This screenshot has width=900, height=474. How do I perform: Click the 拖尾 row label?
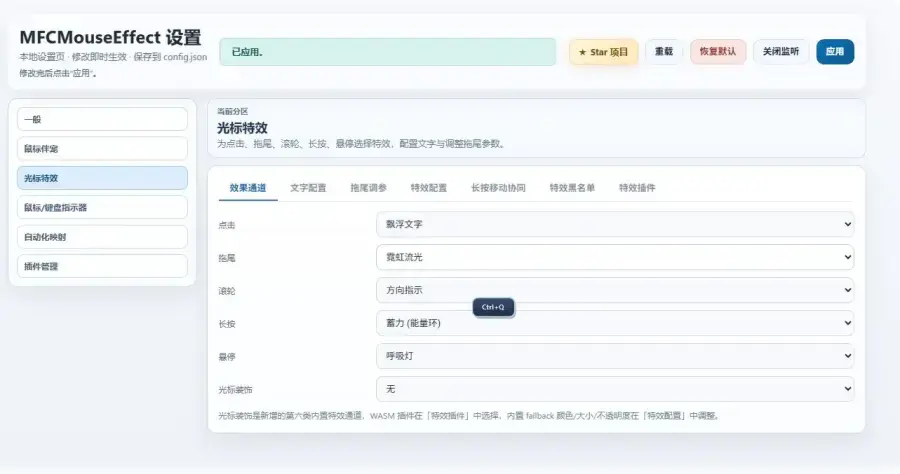tap(227, 258)
